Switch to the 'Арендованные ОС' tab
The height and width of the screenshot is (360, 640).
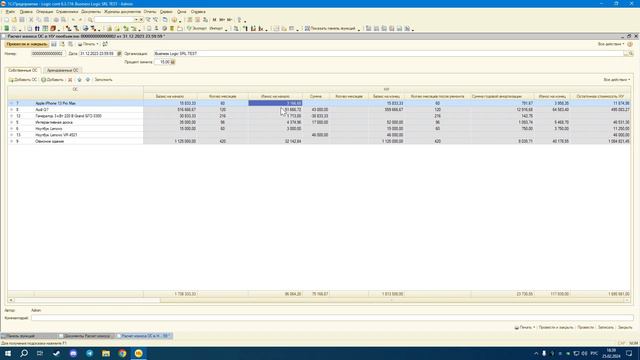pos(62,70)
